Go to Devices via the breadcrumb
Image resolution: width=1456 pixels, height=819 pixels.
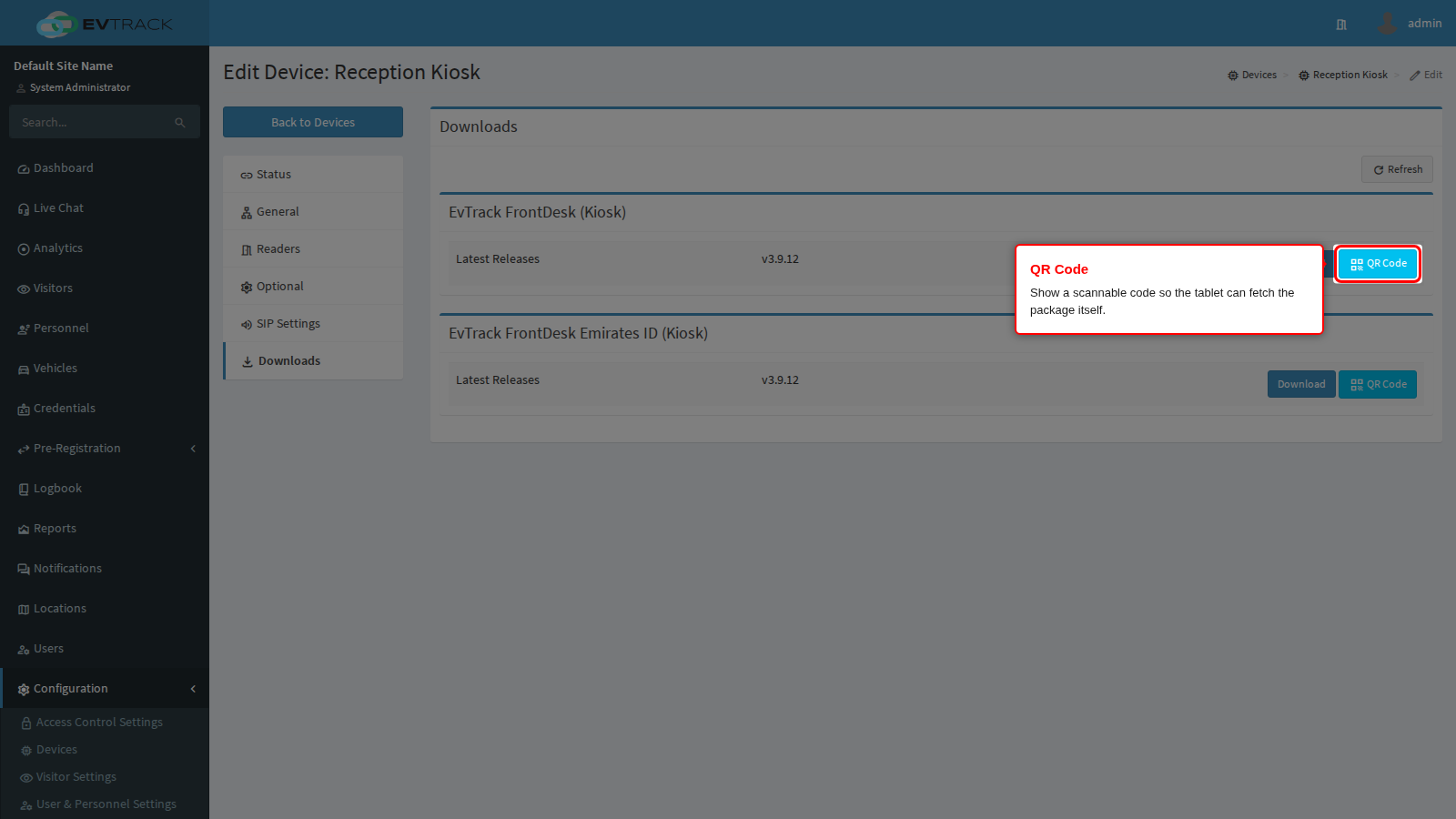coord(1252,75)
